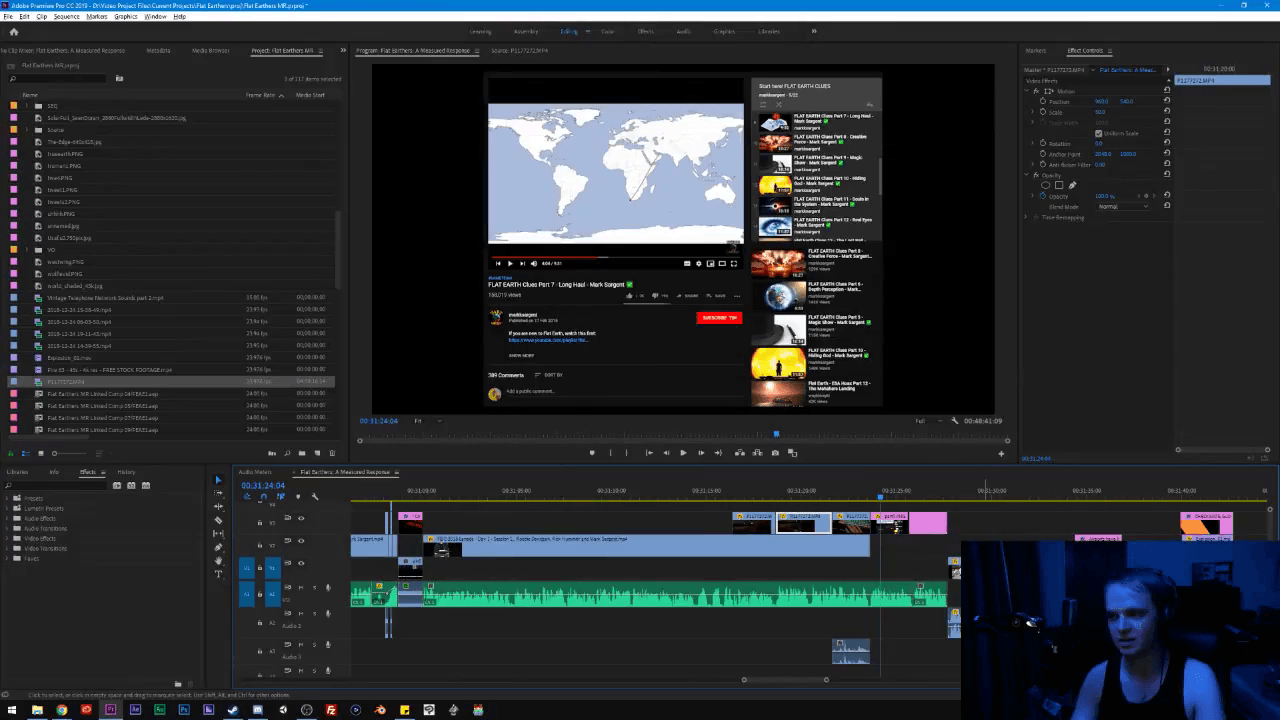This screenshot has height=720, width=1280.
Task: Toggle lock on V3 track
Action: point(260,523)
